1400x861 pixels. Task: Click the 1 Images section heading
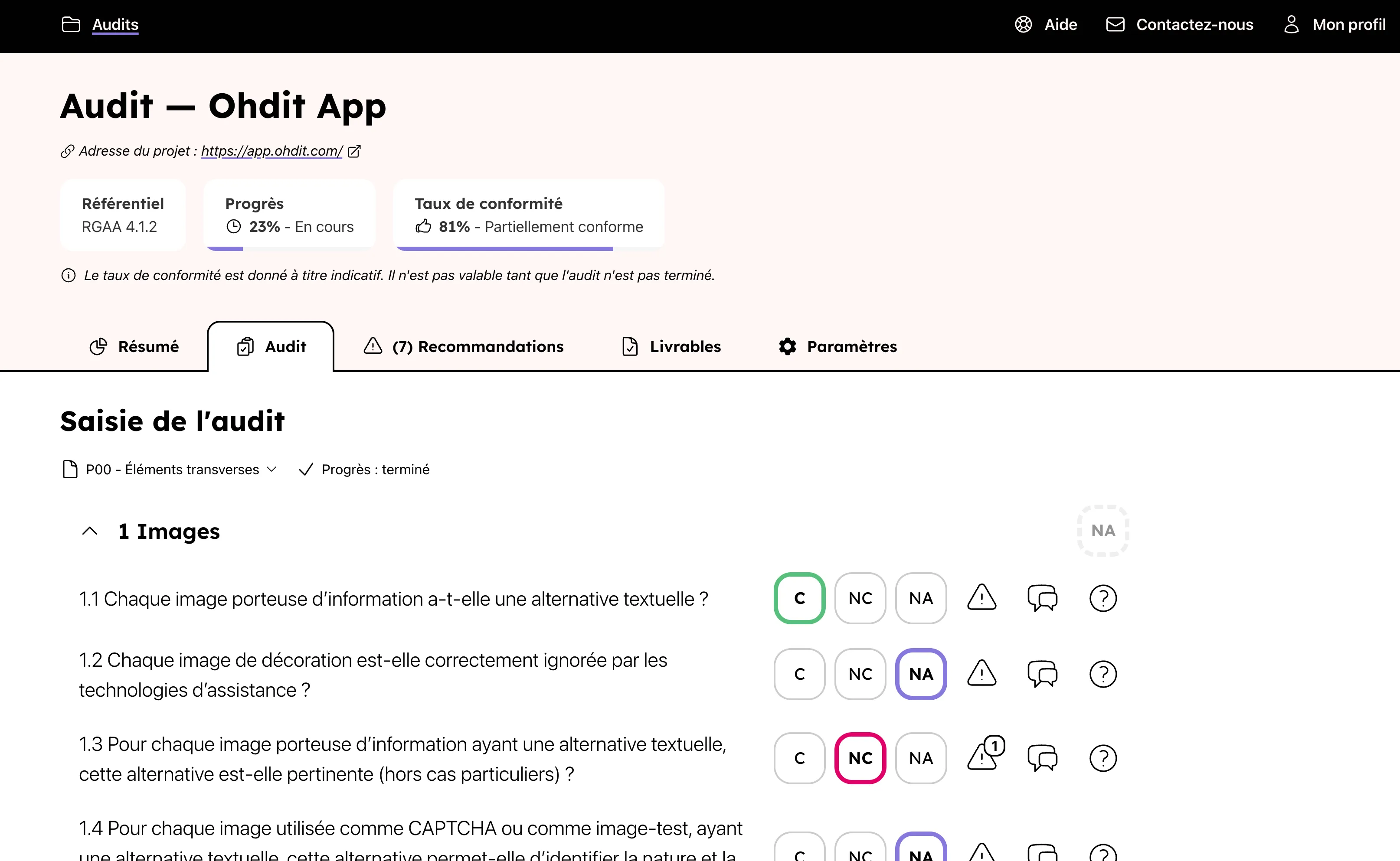point(169,531)
